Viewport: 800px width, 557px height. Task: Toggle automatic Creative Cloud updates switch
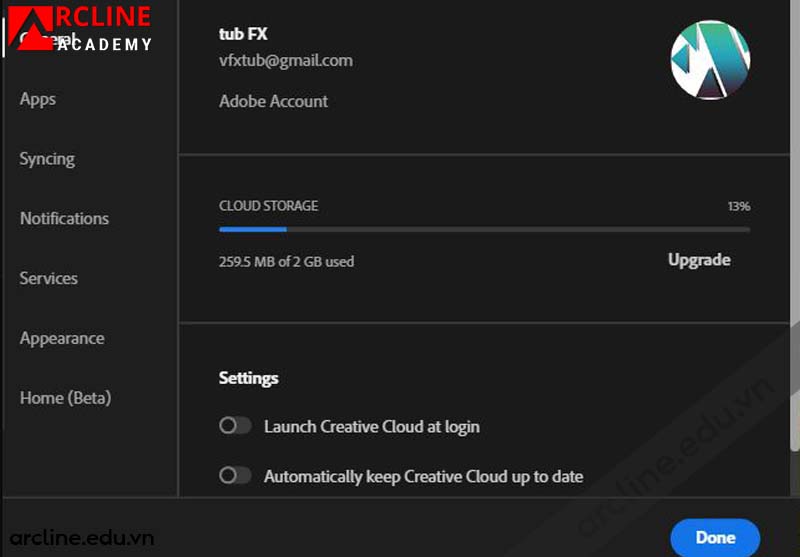pos(235,476)
